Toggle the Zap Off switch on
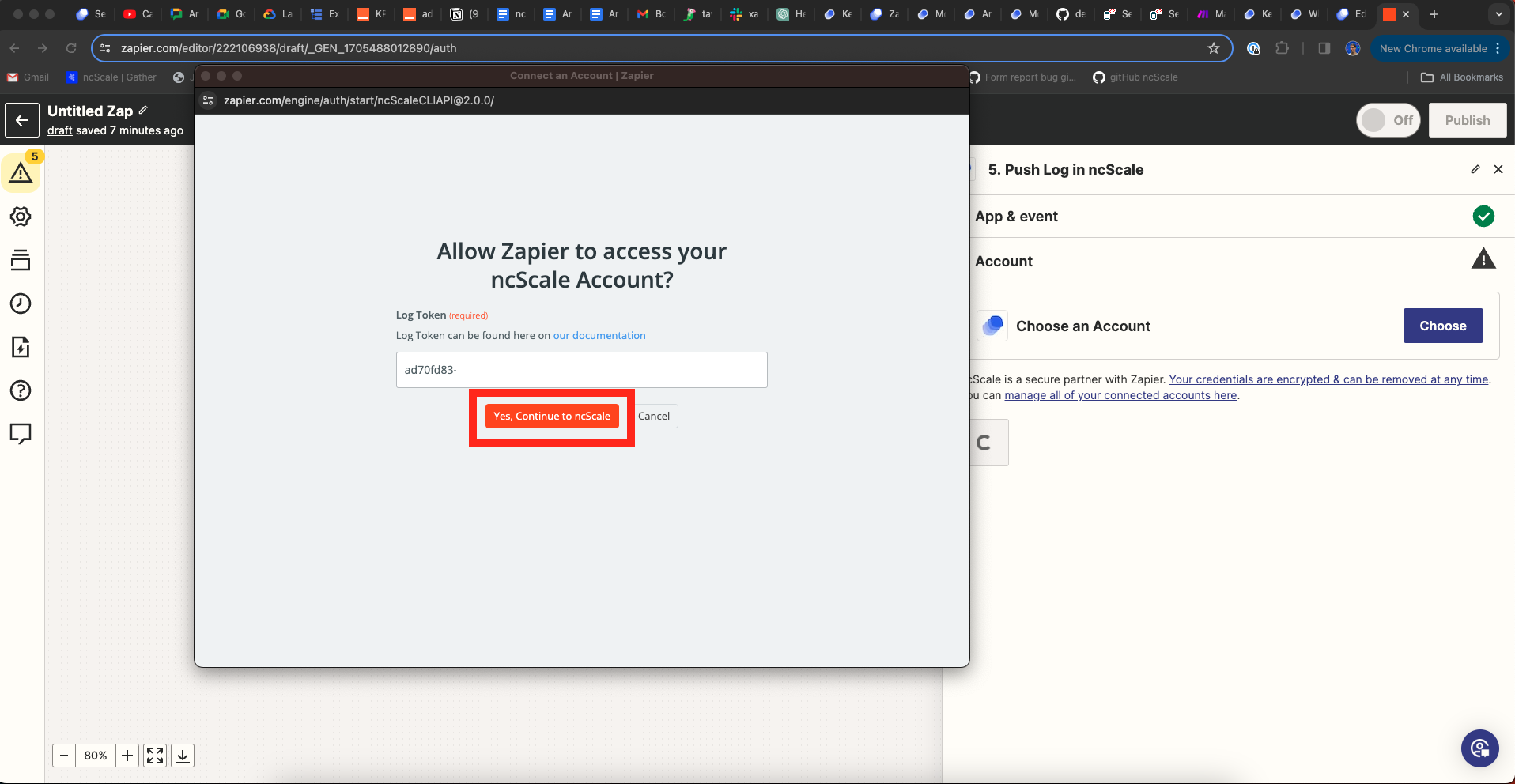This screenshot has height=784, width=1515. pyautogui.click(x=1388, y=120)
